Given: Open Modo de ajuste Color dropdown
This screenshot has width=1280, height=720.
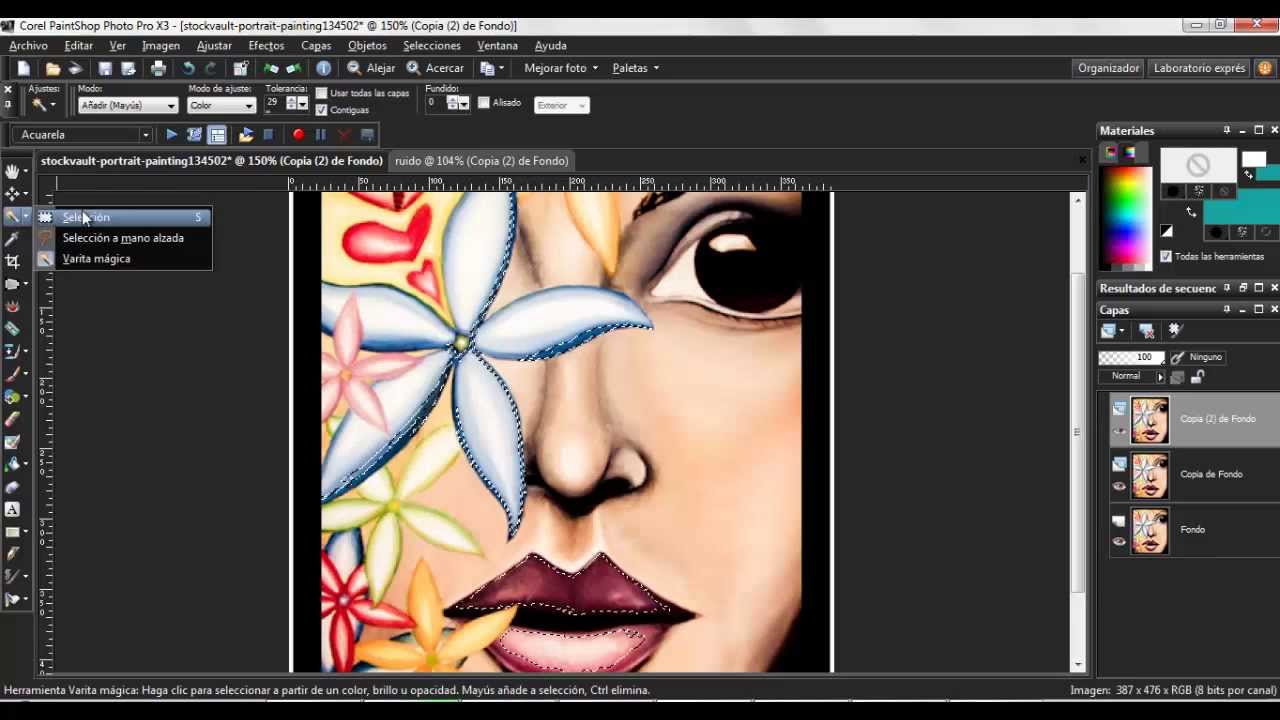Looking at the screenshot, I should point(222,105).
